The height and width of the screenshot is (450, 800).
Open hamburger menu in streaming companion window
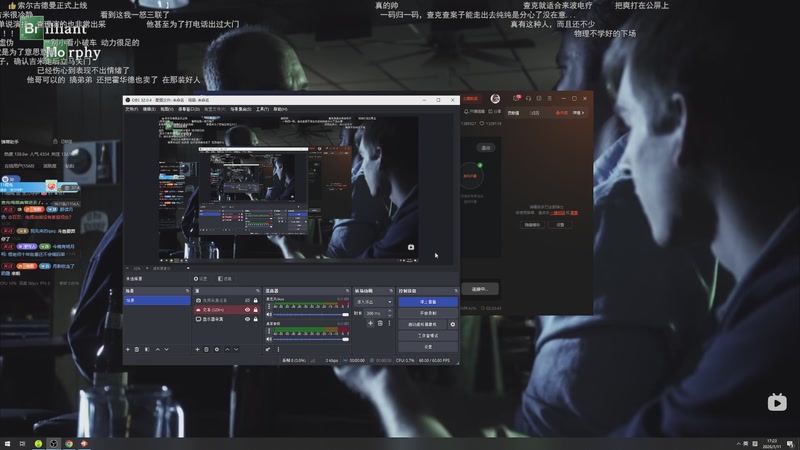click(549, 98)
